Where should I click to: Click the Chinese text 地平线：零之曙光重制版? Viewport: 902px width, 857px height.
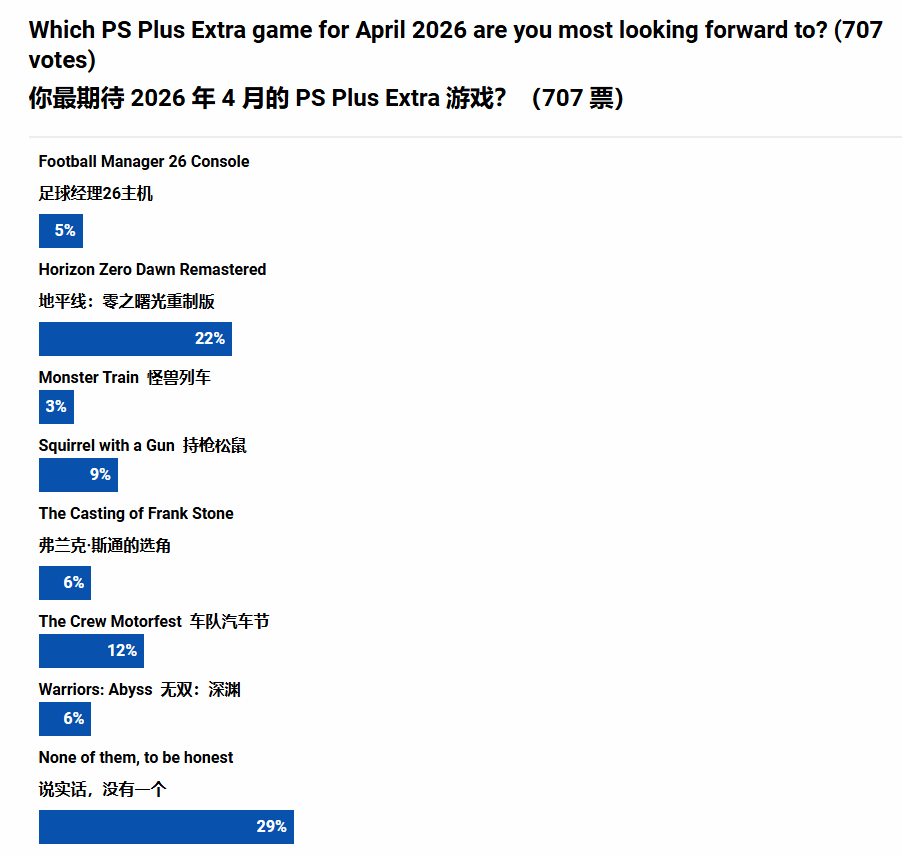(127, 302)
